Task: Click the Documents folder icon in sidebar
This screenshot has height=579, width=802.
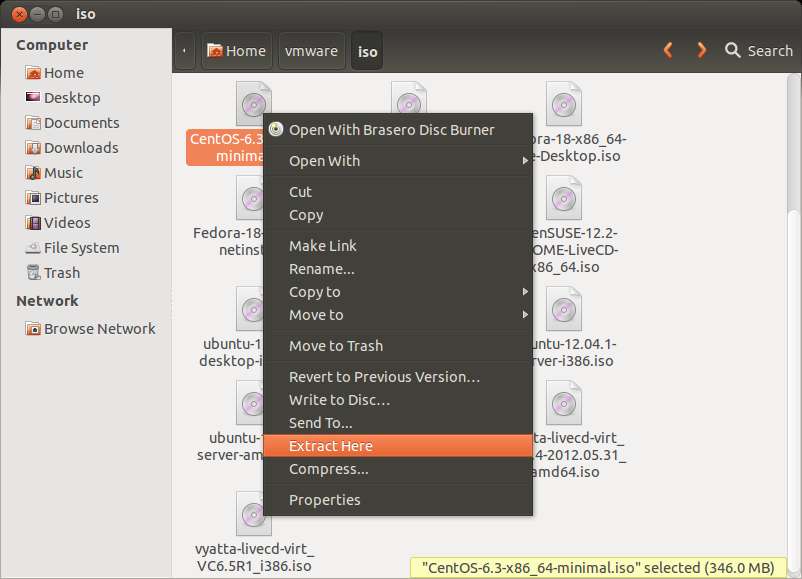Action: click(33, 123)
